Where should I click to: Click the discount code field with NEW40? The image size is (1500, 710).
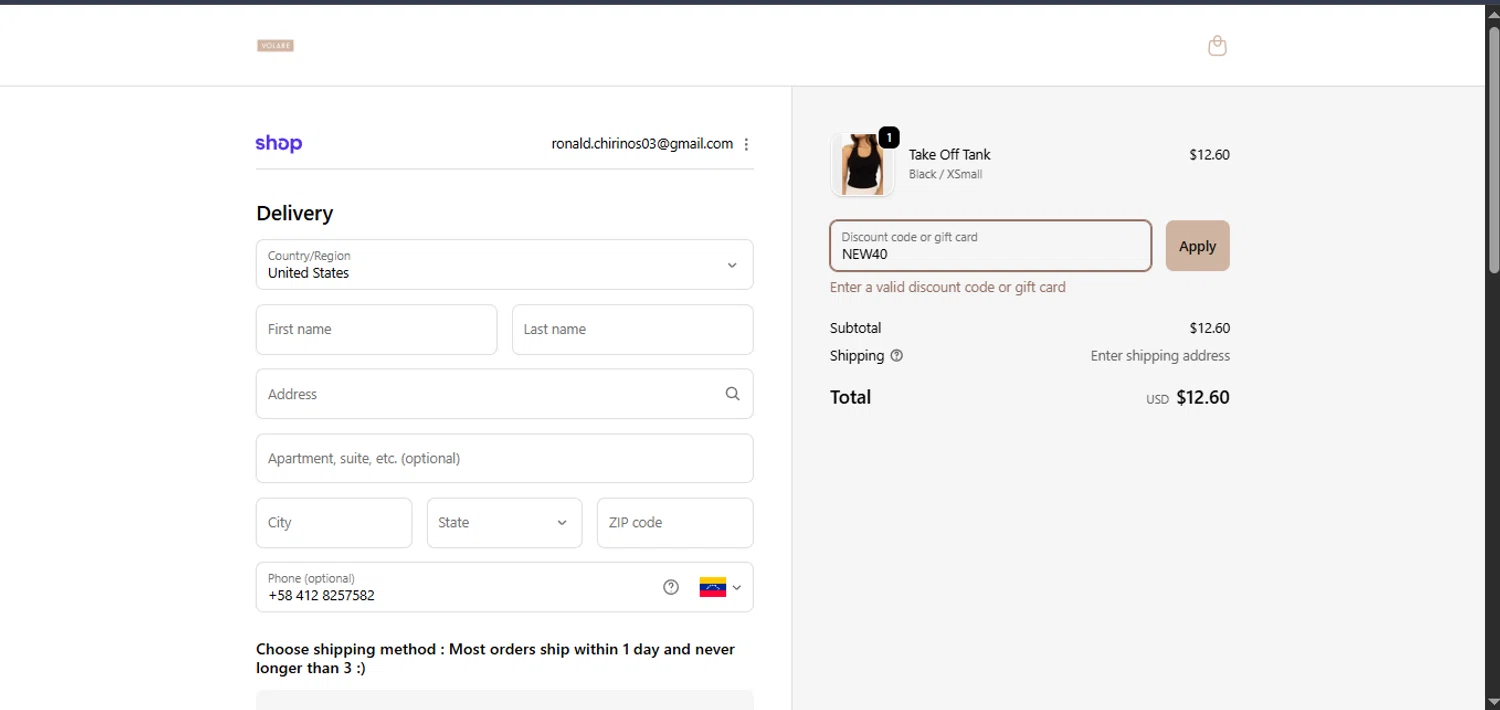[x=990, y=246]
